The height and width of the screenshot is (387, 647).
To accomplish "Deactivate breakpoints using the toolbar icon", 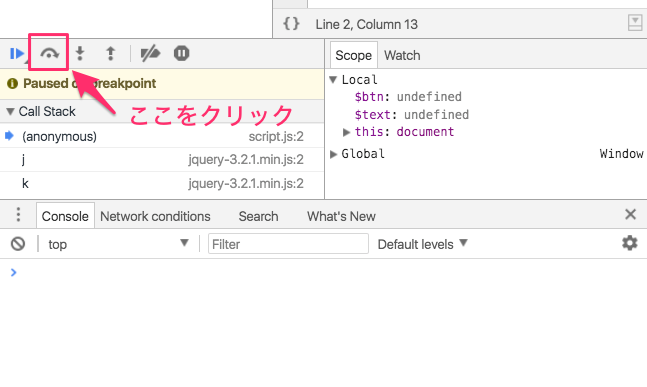I will pos(150,54).
